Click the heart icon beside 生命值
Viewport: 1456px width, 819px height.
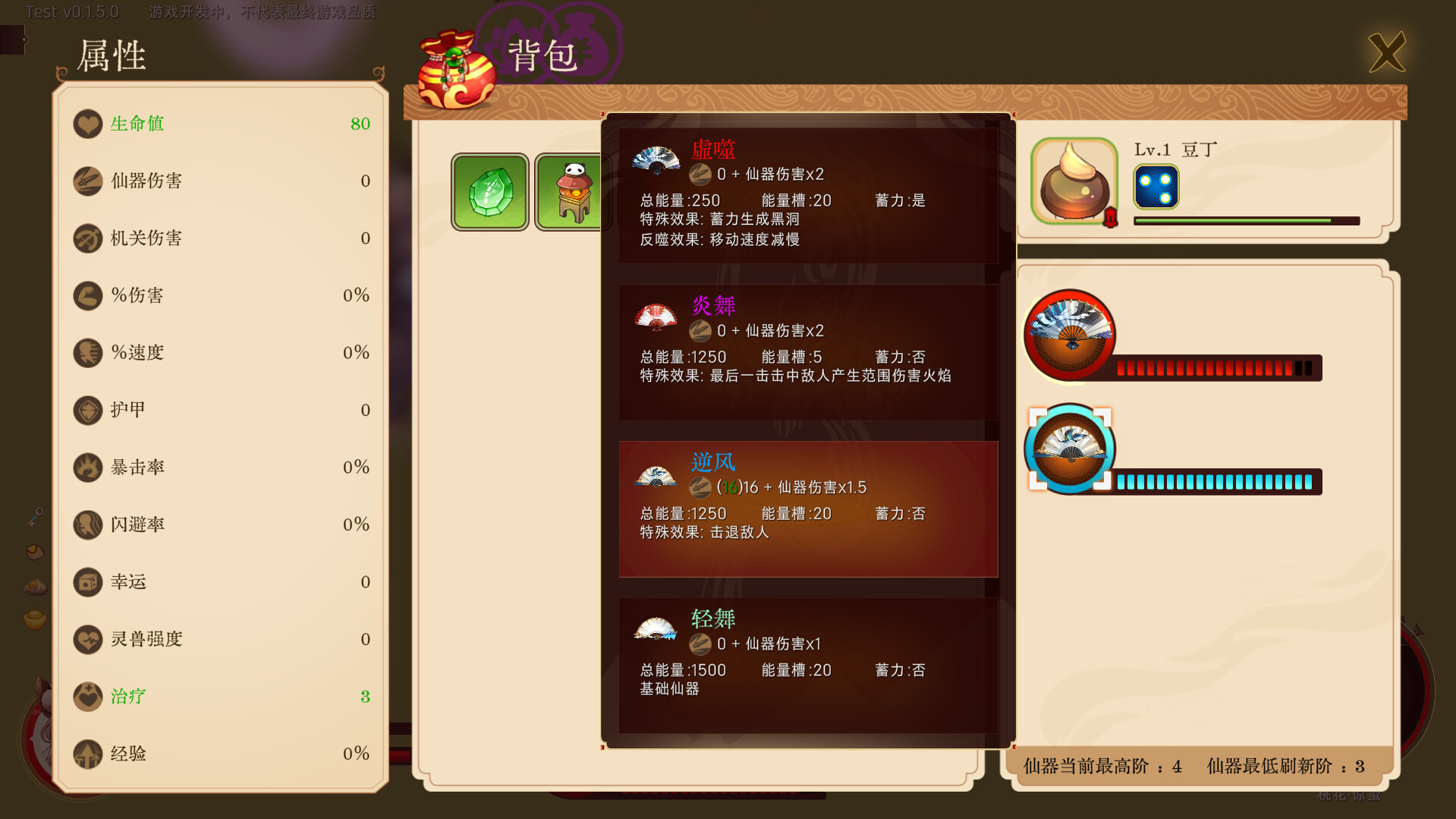pos(88,124)
